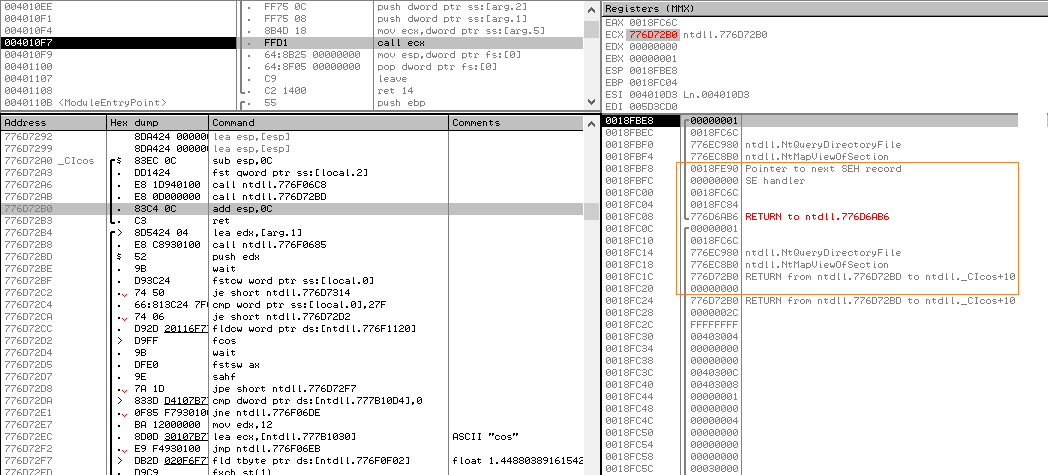
Task: Select the ModuleEntryPoint address 0040110B
Action: tap(22, 103)
